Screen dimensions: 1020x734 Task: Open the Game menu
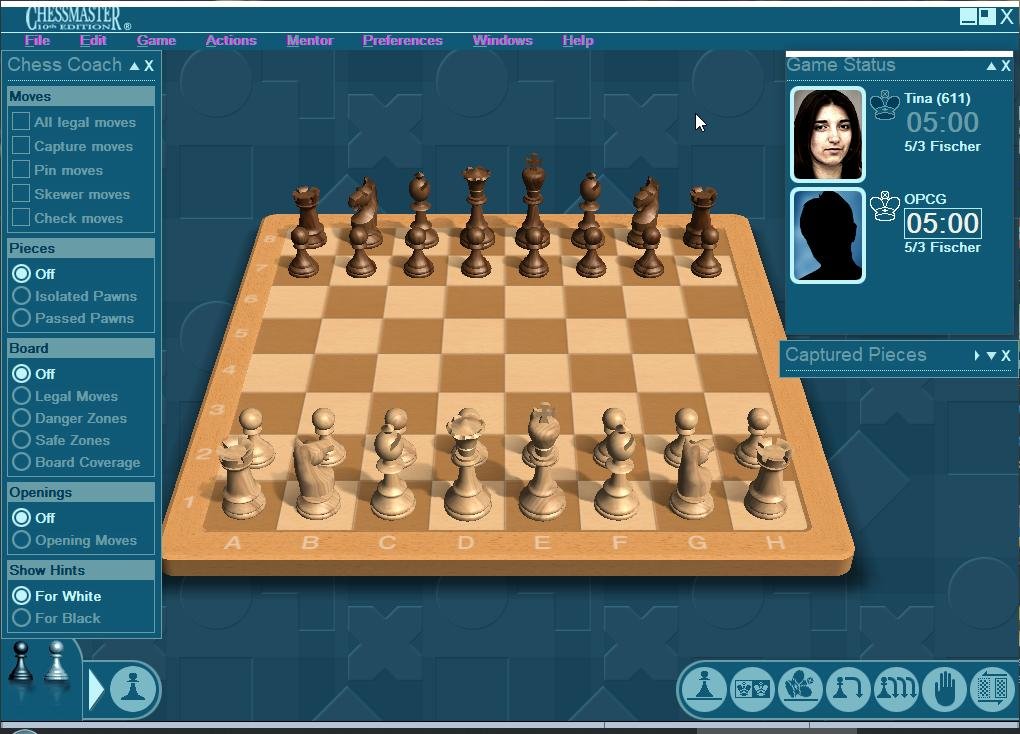click(x=156, y=40)
